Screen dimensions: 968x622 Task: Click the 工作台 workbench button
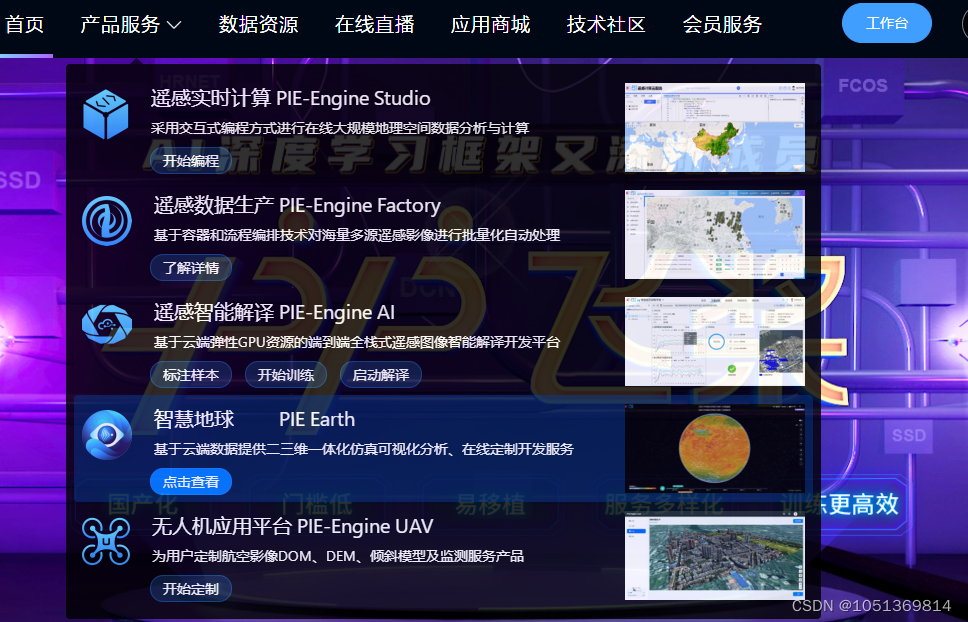[x=887, y=23]
